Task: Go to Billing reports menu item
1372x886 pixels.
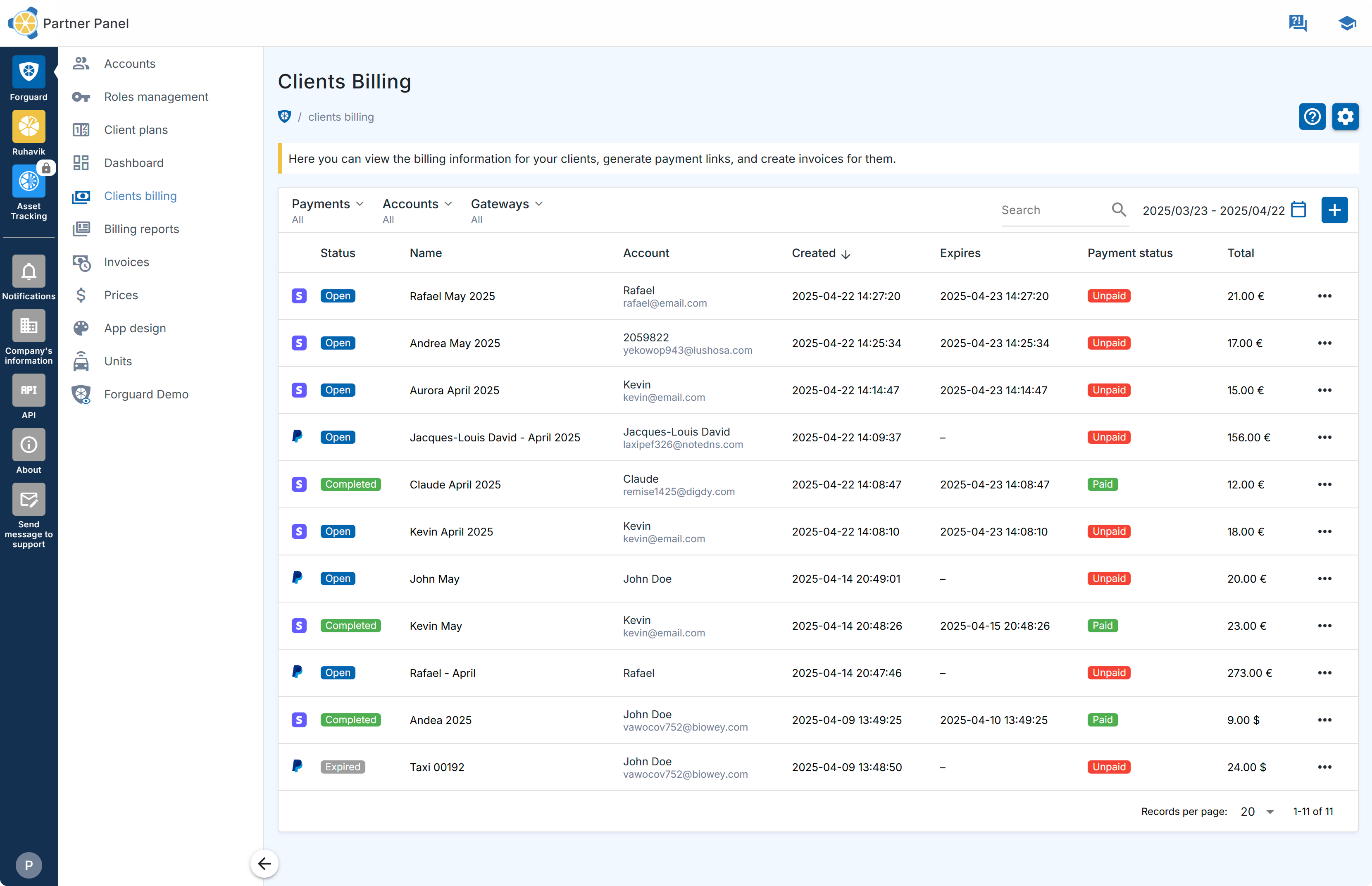Action: (x=141, y=229)
